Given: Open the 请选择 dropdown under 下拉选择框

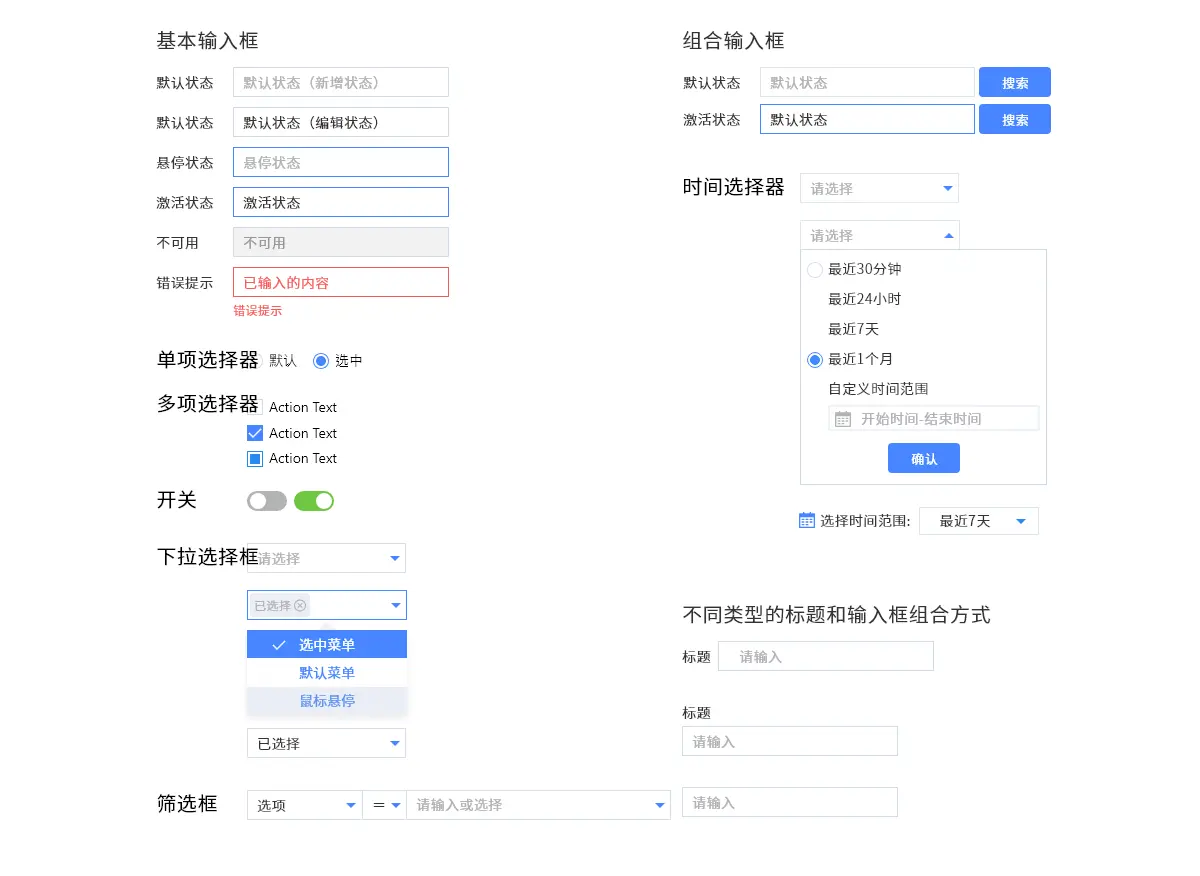Looking at the screenshot, I should pyautogui.click(x=327, y=558).
